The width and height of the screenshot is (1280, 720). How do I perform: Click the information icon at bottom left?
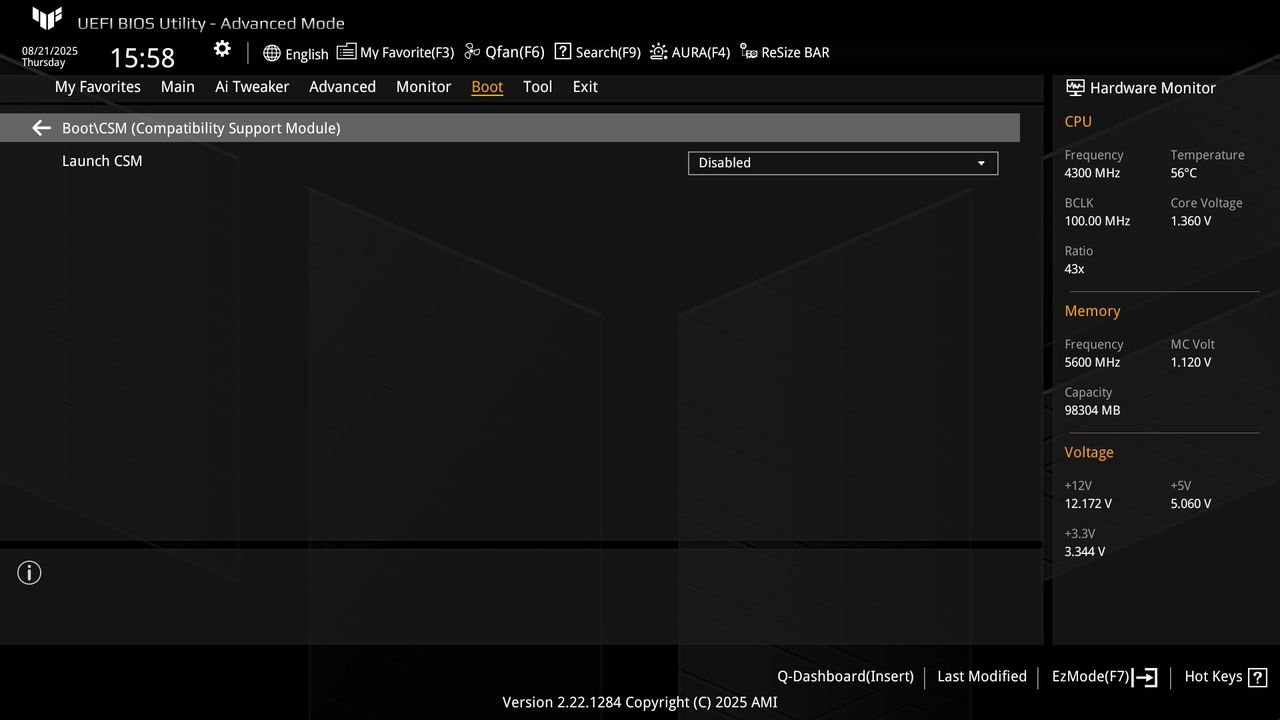[29, 573]
